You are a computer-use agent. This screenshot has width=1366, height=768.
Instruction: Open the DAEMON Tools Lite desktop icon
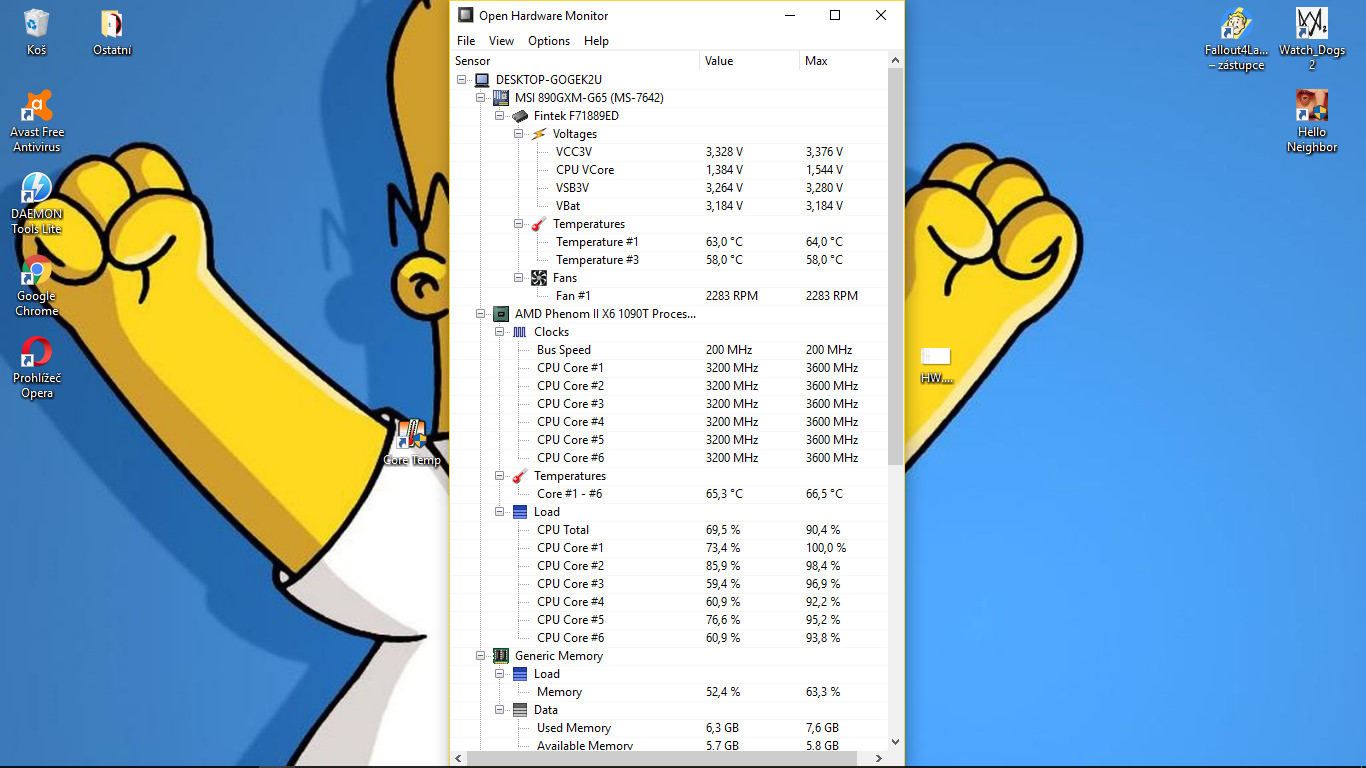pyautogui.click(x=37, y=189)
